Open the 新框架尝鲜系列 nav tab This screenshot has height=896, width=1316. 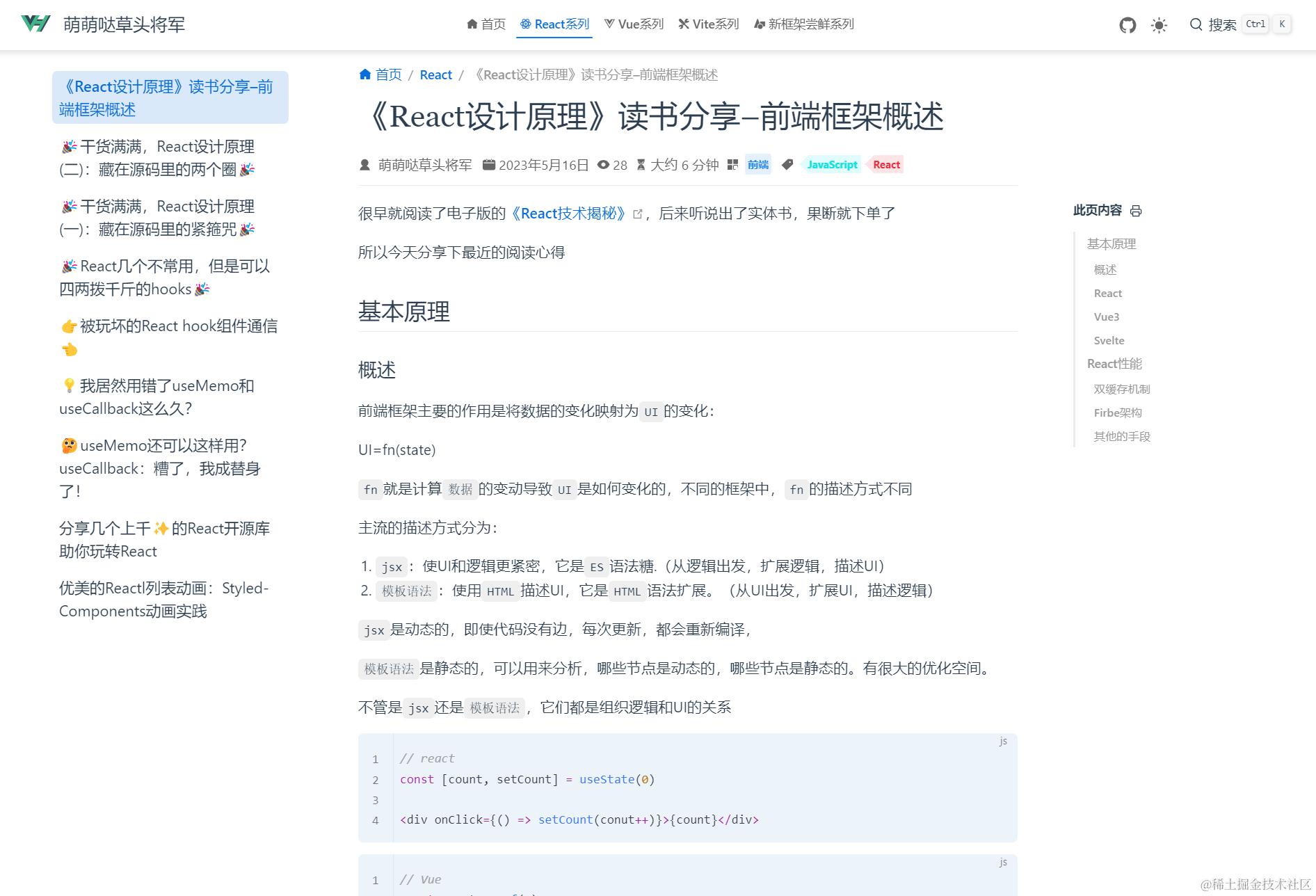(804, 24)
